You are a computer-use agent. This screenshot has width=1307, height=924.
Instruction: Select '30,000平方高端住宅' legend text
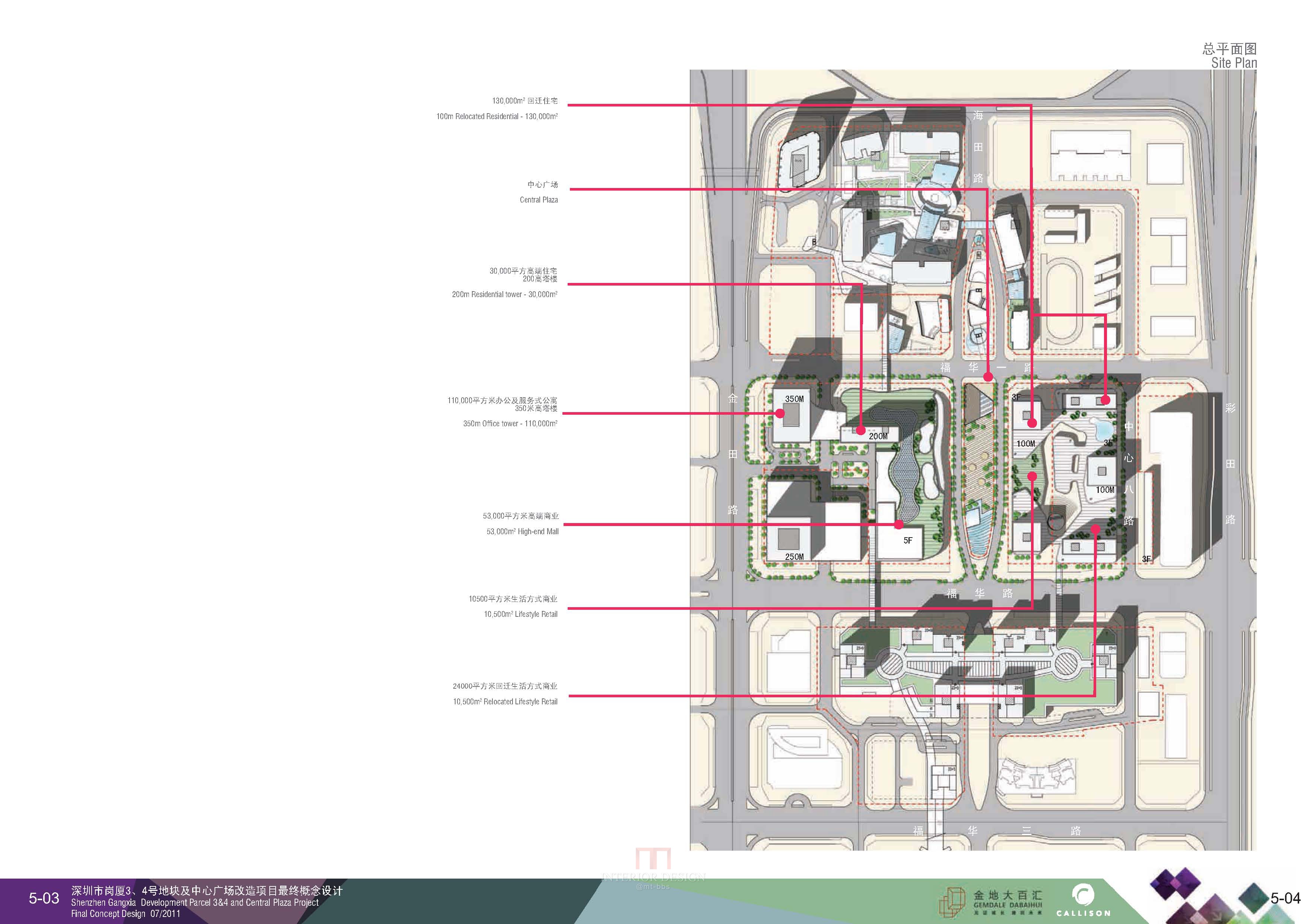(x=524, y=271)
